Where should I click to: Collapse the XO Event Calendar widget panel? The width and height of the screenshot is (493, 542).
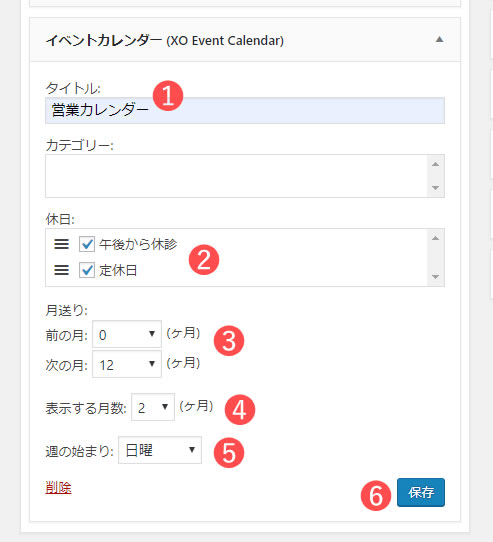tap(439, 39)
